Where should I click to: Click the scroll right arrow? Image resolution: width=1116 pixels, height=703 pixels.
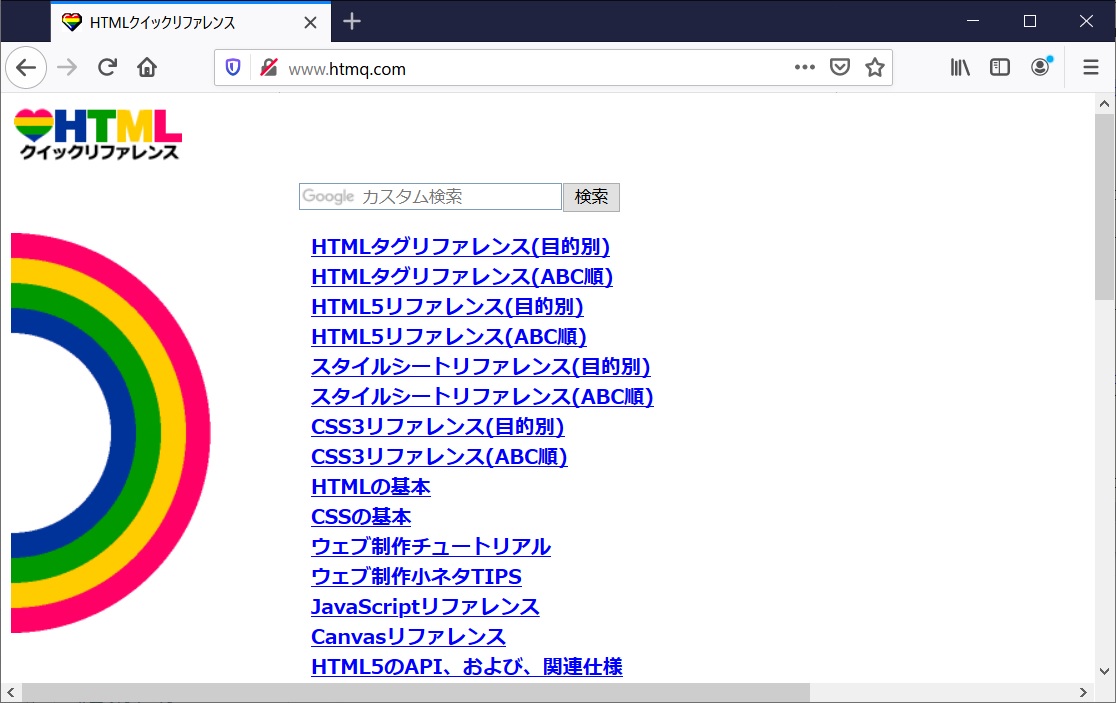pyautogui.click(x=1083, y=692)
